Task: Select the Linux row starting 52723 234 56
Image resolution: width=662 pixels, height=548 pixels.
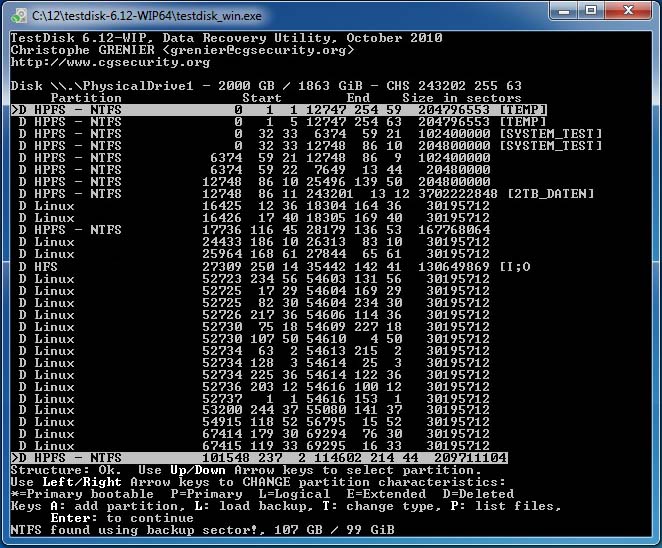Action: pyautogui.click(x=254, y=279)
